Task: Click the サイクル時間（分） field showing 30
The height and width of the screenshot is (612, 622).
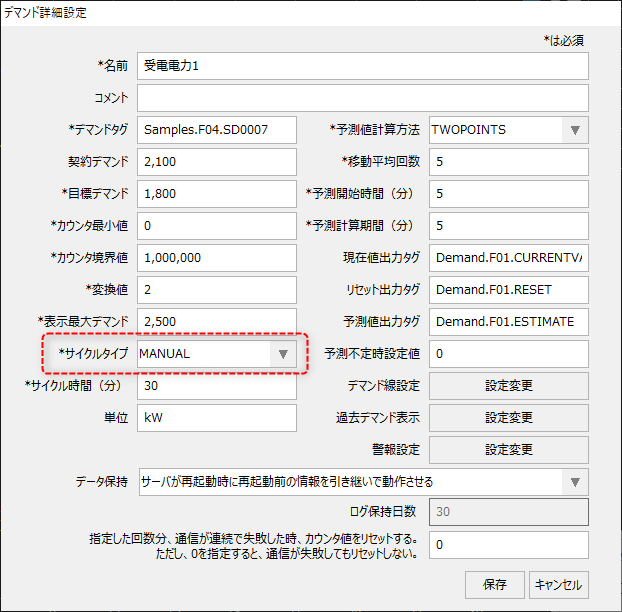Action: pyautogui.click(x=217, y=386)
